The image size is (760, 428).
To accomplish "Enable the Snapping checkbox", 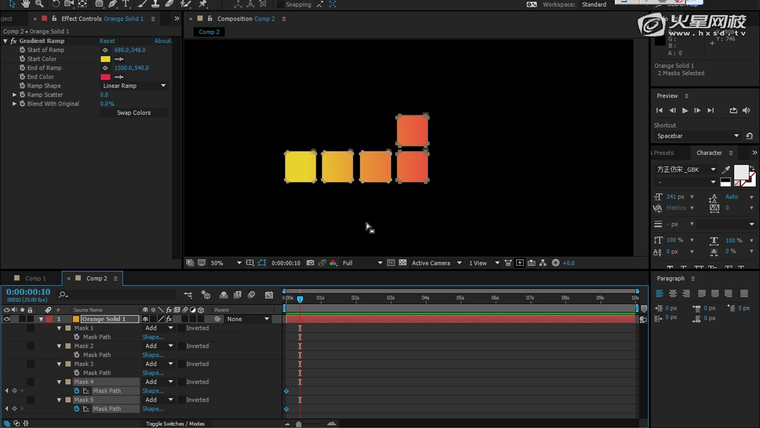I will [281, 4].
